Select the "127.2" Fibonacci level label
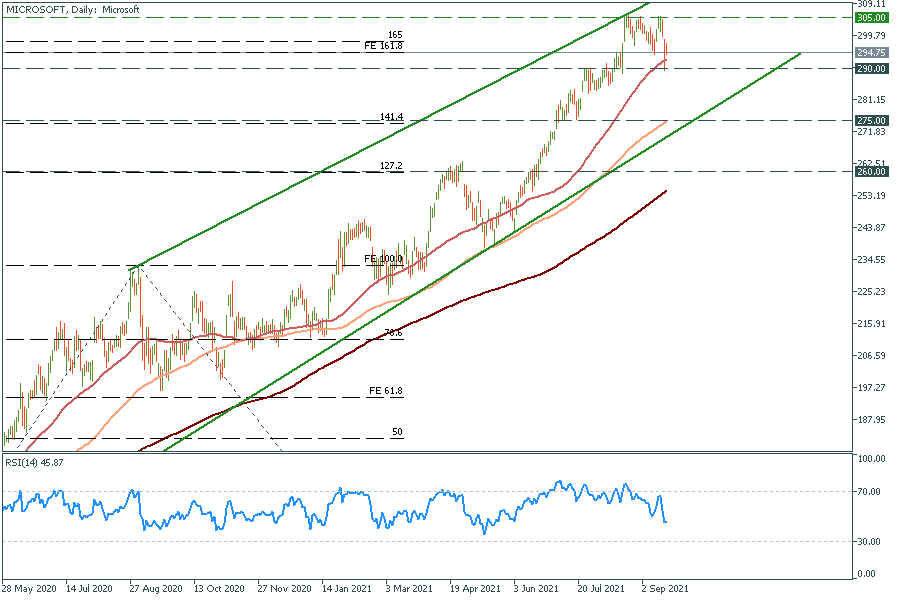Image resolution: width=900 pixels, height=600 pixels. pyautogui.click(x=391, y=166)
